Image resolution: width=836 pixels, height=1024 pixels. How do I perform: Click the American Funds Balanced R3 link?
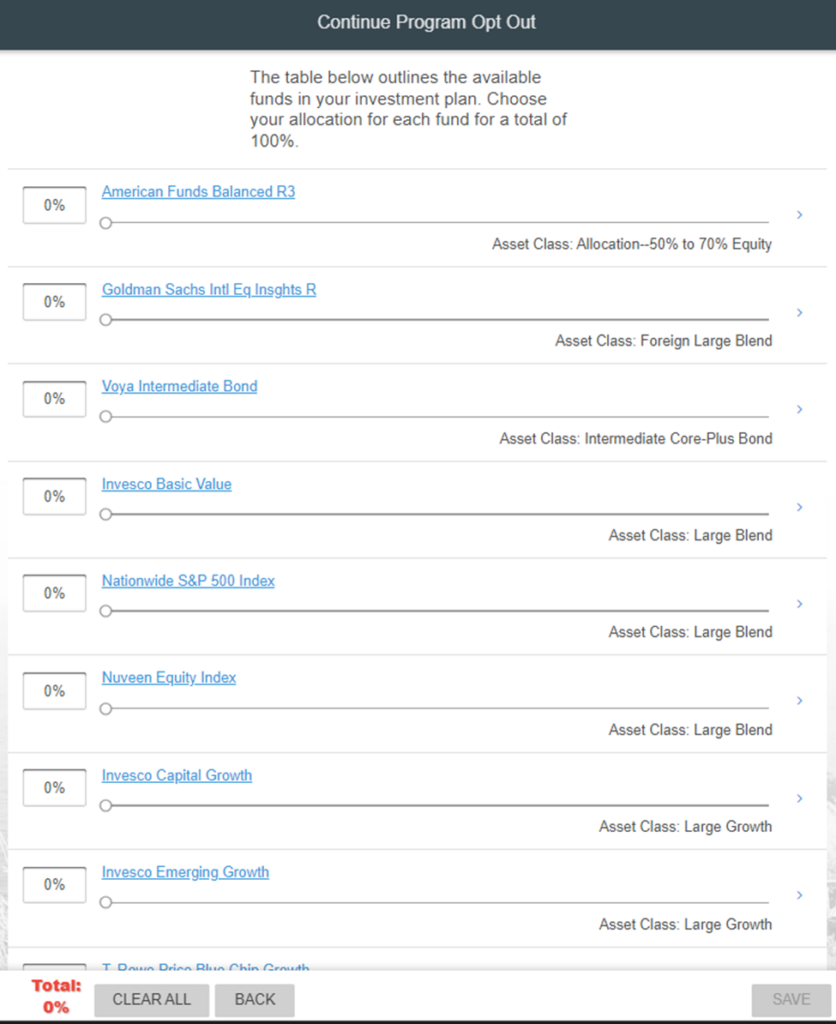point(198,192)
